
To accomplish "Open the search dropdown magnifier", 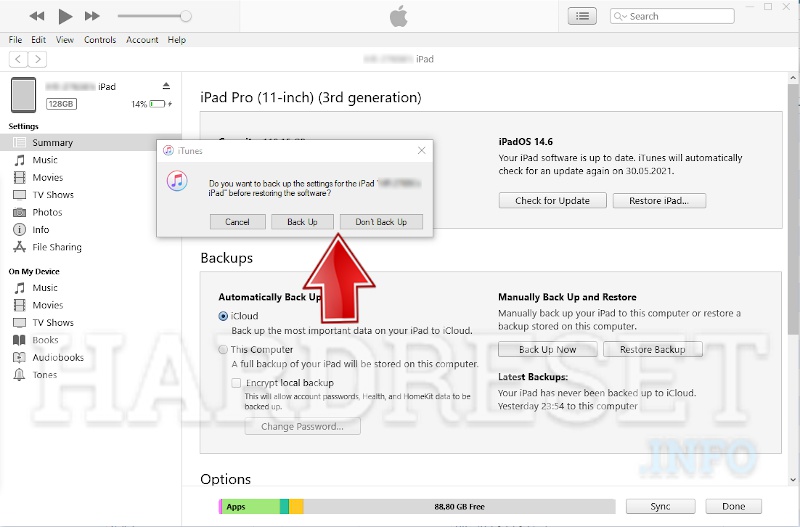I will coord(621,16).
